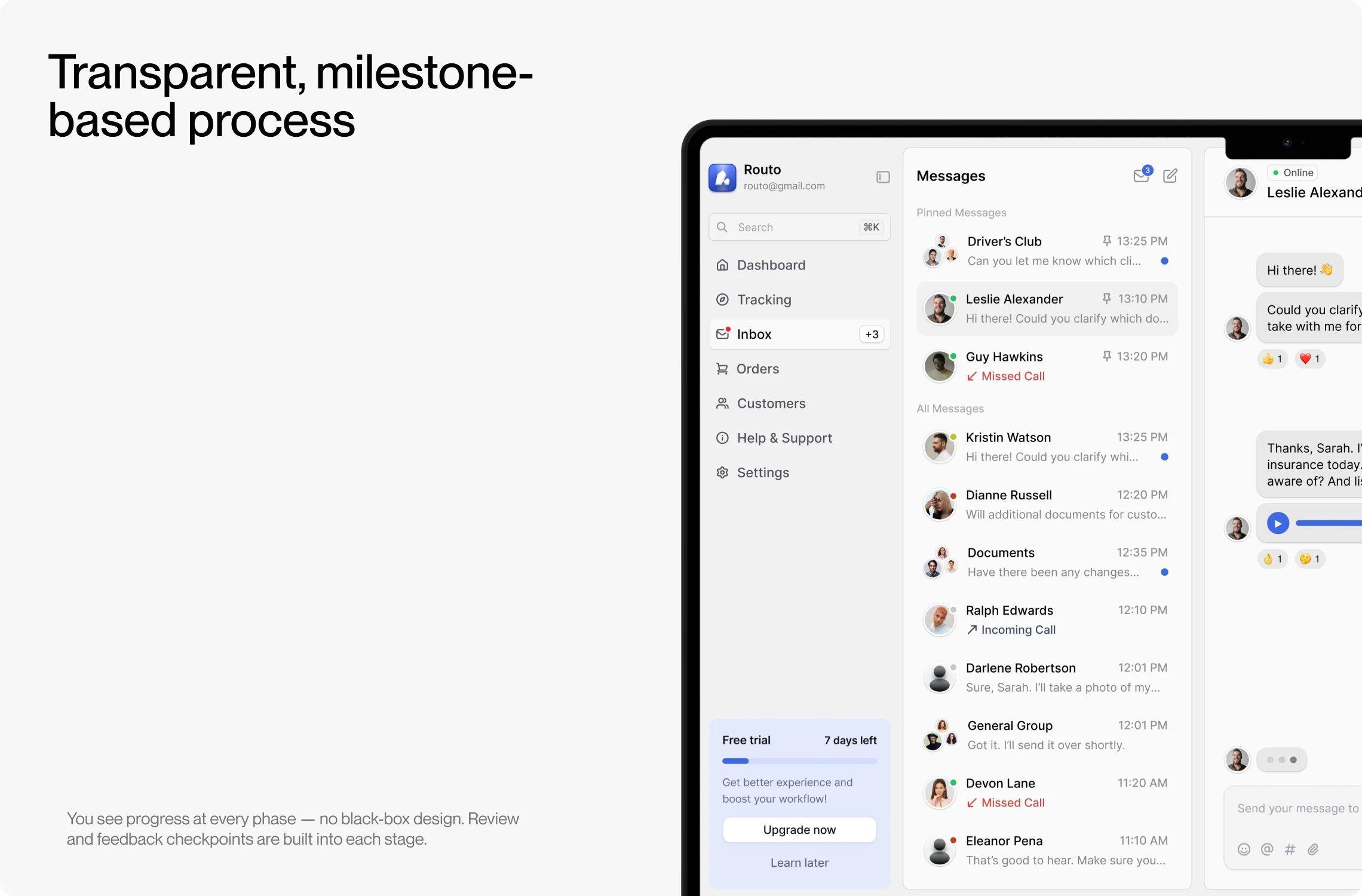
Task: Click the OK-hand reaction under the voice message
Action: coord(1272,559)
